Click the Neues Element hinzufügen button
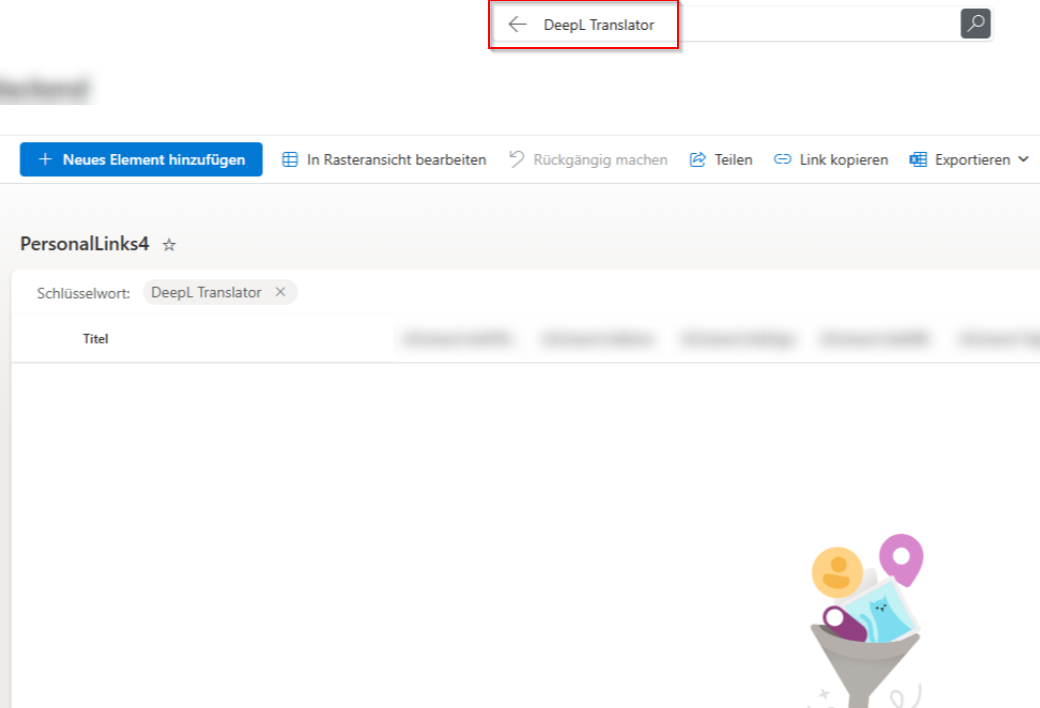The image size is (1040, 708). [140, 158]
